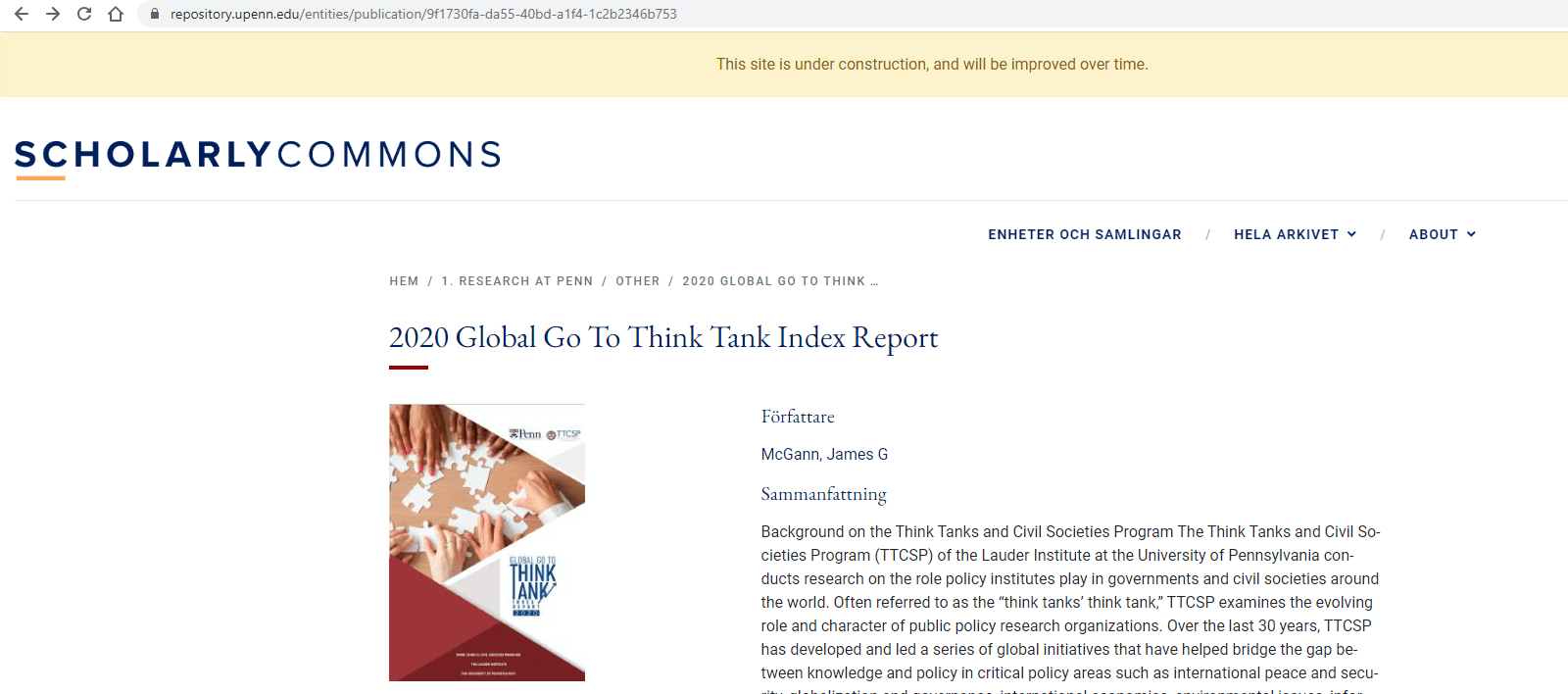Click the report title heading
The image size is (1568, 694).
click(x=662, y=337)
